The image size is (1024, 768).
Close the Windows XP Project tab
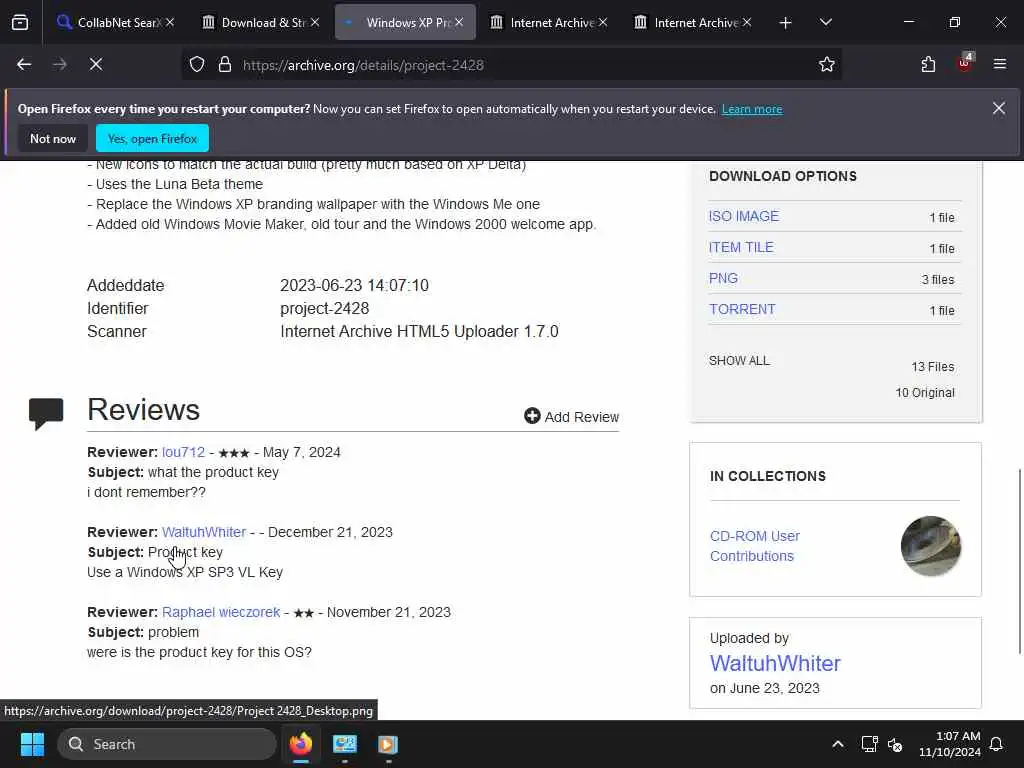click(459, 22)
